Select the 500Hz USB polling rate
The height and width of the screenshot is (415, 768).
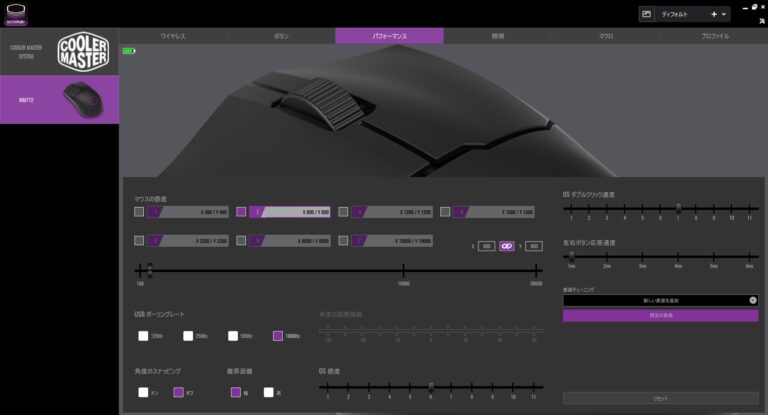tap(233, 336)
